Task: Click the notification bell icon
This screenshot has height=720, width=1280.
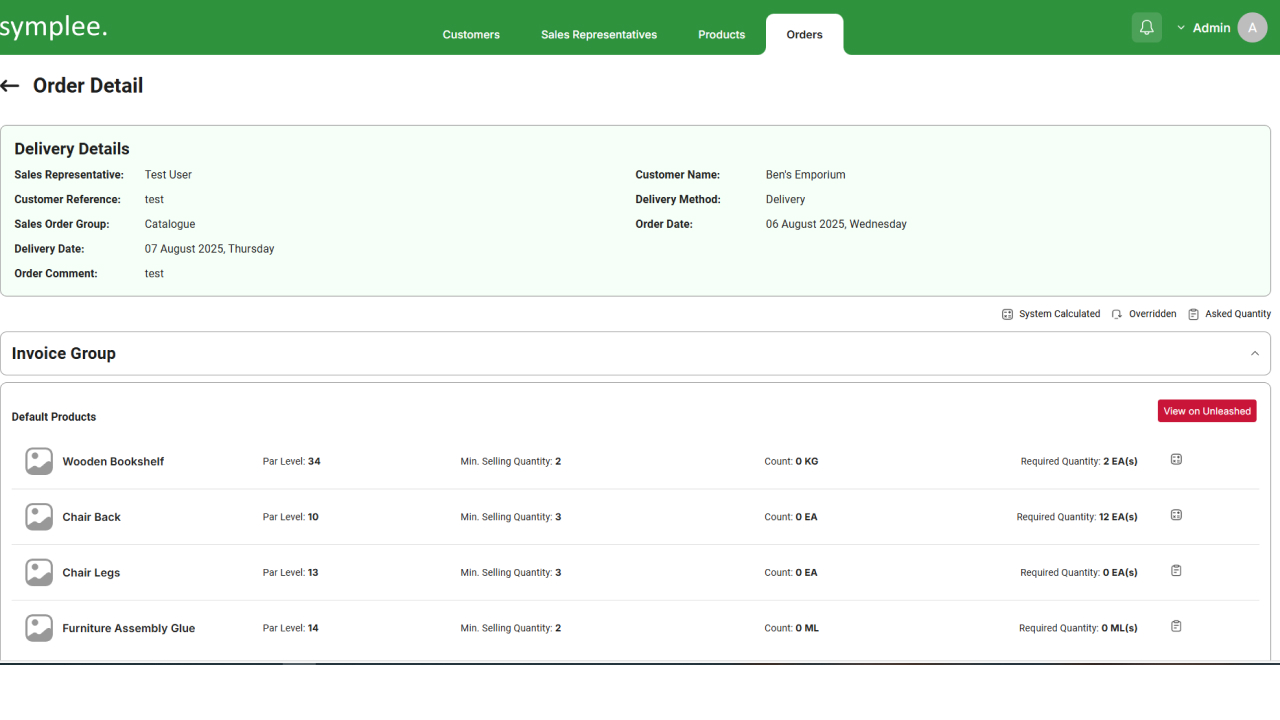Action: 1146,28
